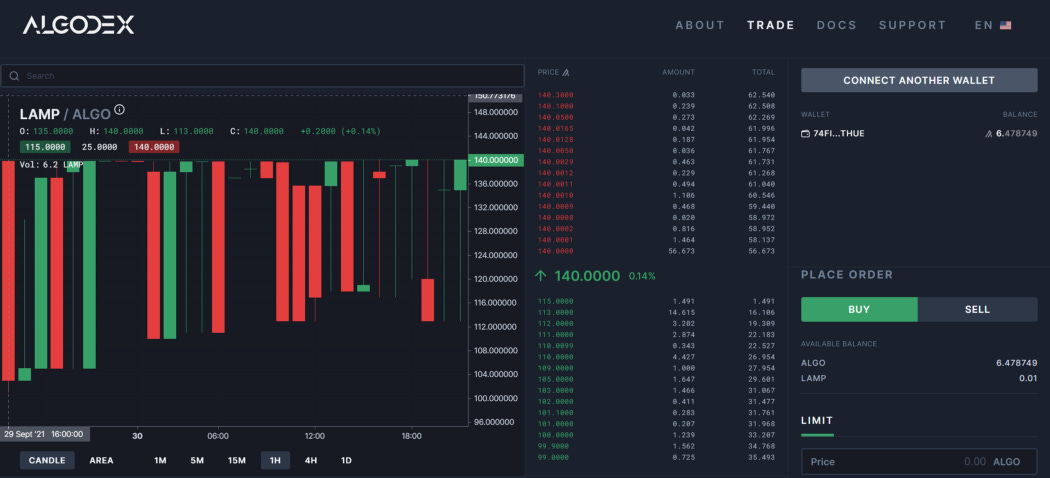Select sell order at 140.0128
This screenshot has height=478, width=1050.
[656, 139]
